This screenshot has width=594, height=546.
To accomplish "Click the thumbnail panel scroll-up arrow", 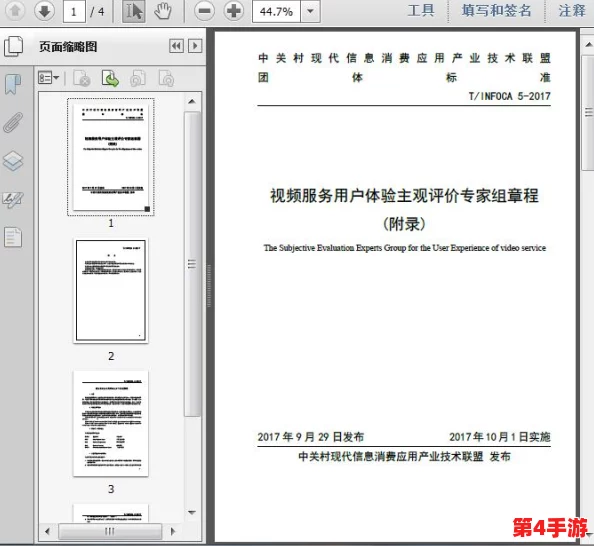I will [192, 102].
